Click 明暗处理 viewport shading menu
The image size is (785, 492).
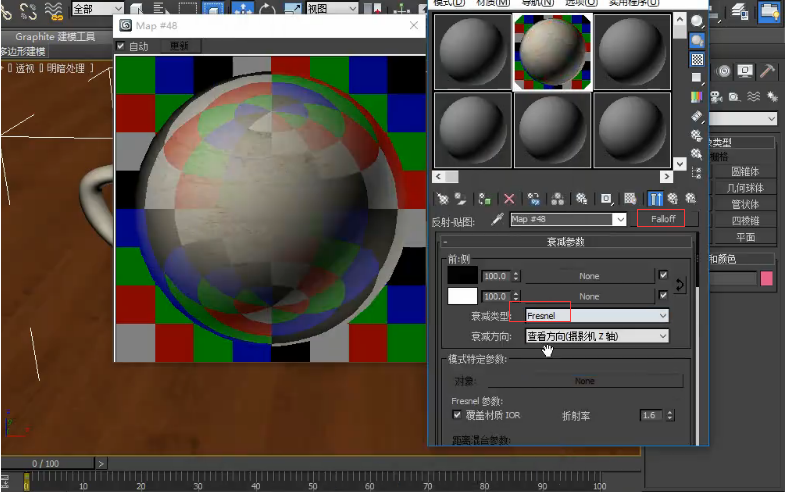point(66,68)
